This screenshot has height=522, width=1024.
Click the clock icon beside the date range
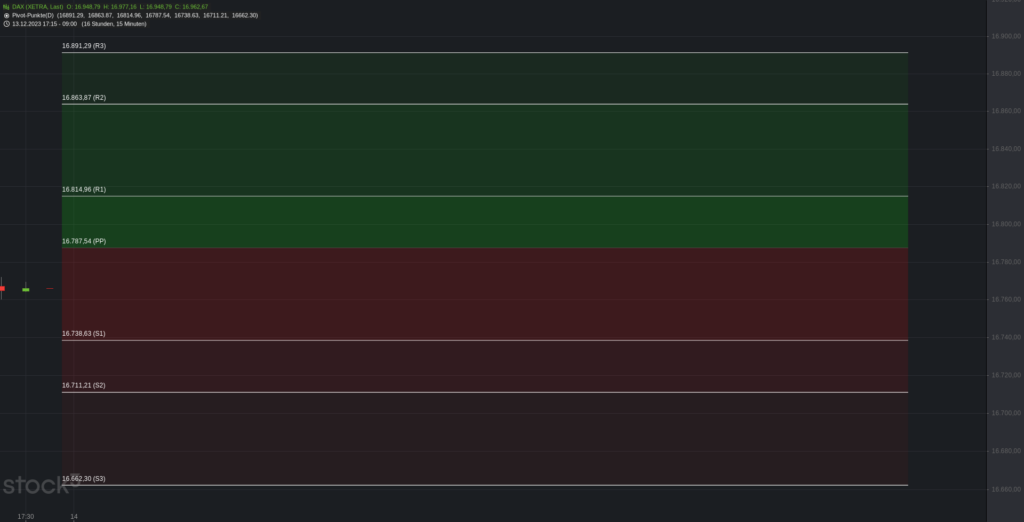point(6,24)
